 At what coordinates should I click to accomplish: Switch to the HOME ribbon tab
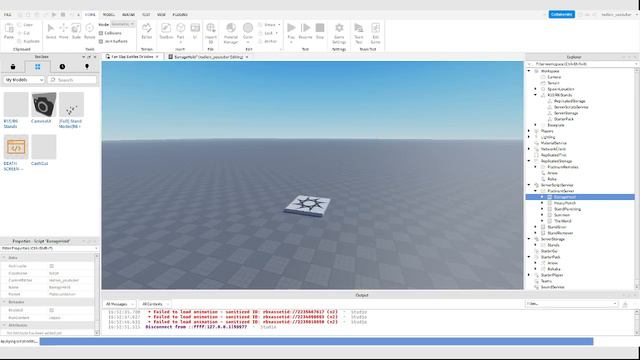pos(90,15)
